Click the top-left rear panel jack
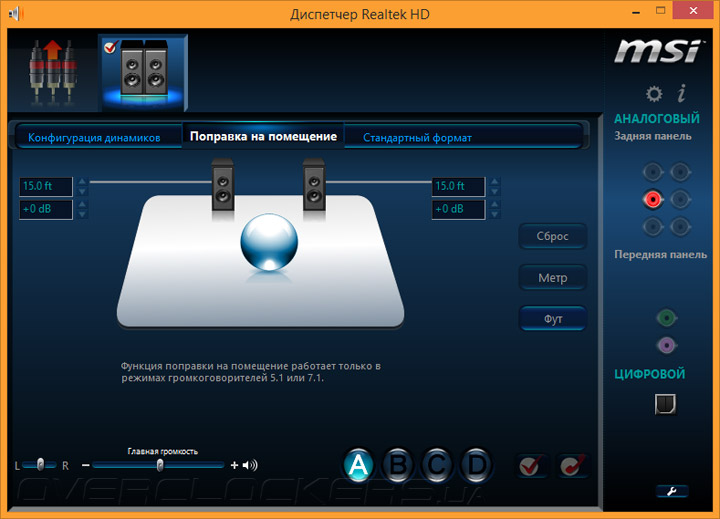Image resolution: width=720 pixels, height=519 pixels. pyautogui.click(x=652, y=172)
